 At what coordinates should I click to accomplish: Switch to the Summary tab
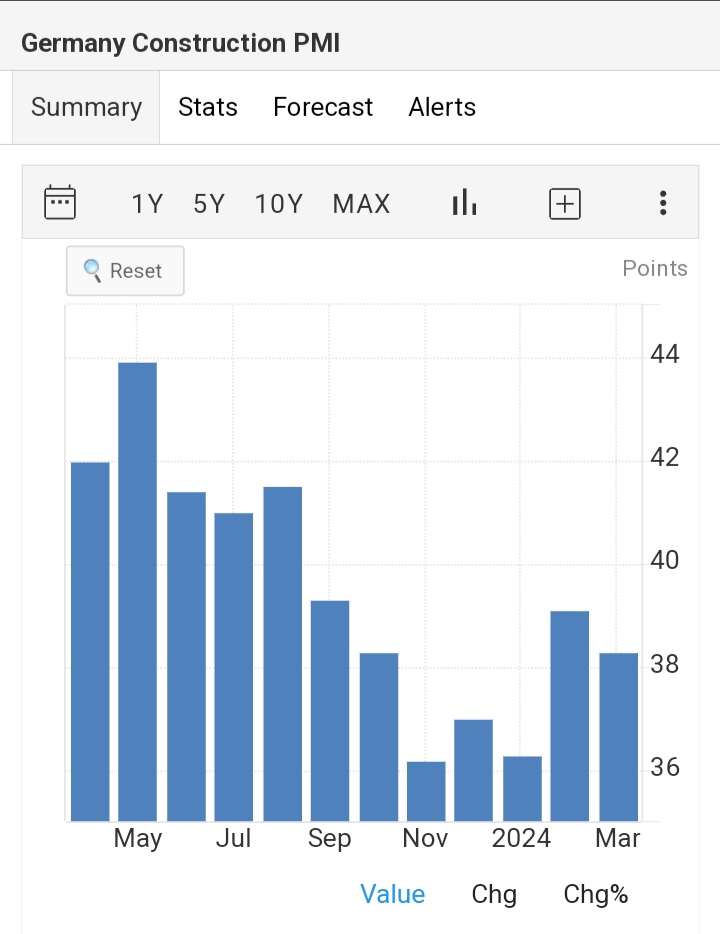[86, 107]
